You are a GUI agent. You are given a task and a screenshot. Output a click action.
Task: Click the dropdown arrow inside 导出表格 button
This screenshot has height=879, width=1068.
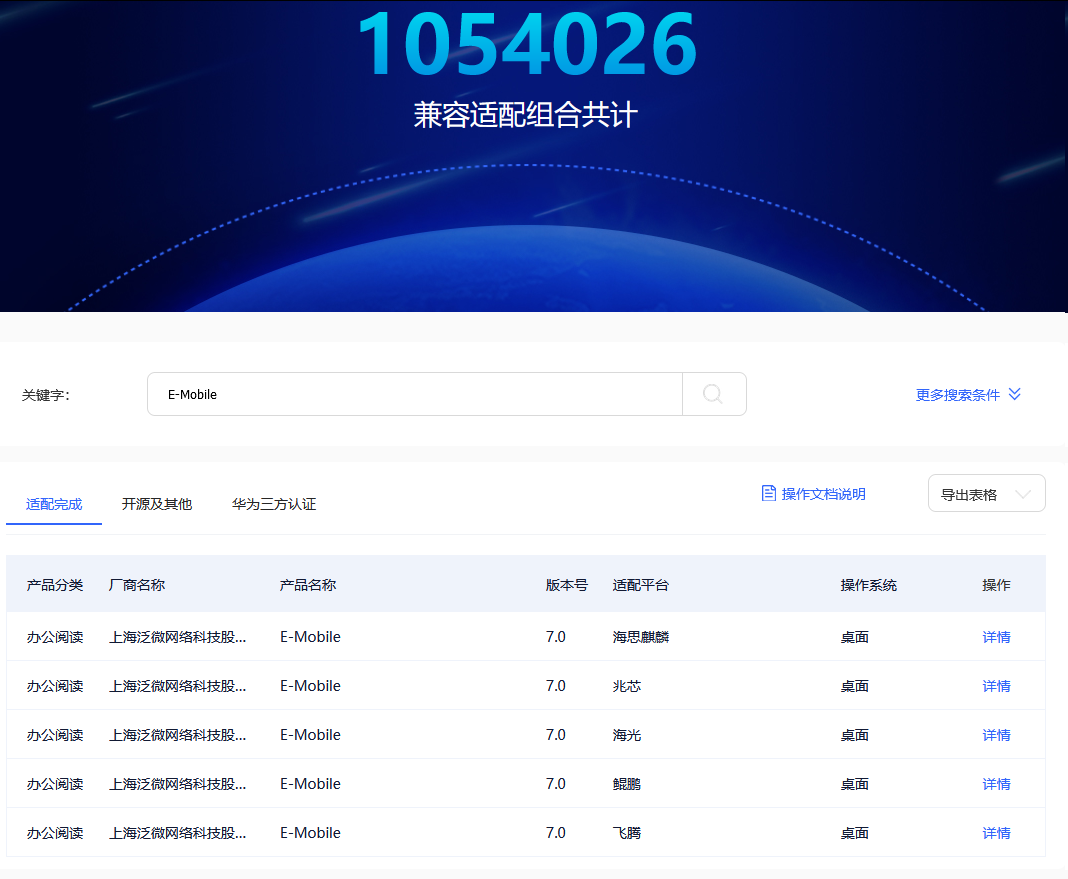pos(1024,492)
